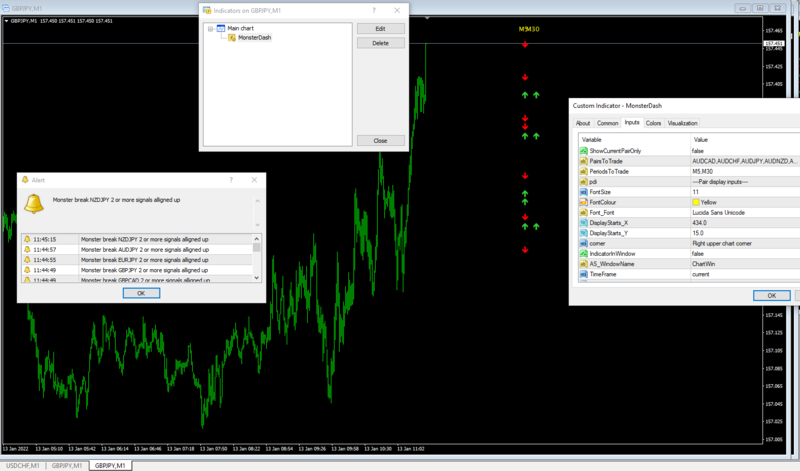Edit the ShowCurrentPairOnly false value
This screenshot has width=800, height=471.
coord(745,151)
